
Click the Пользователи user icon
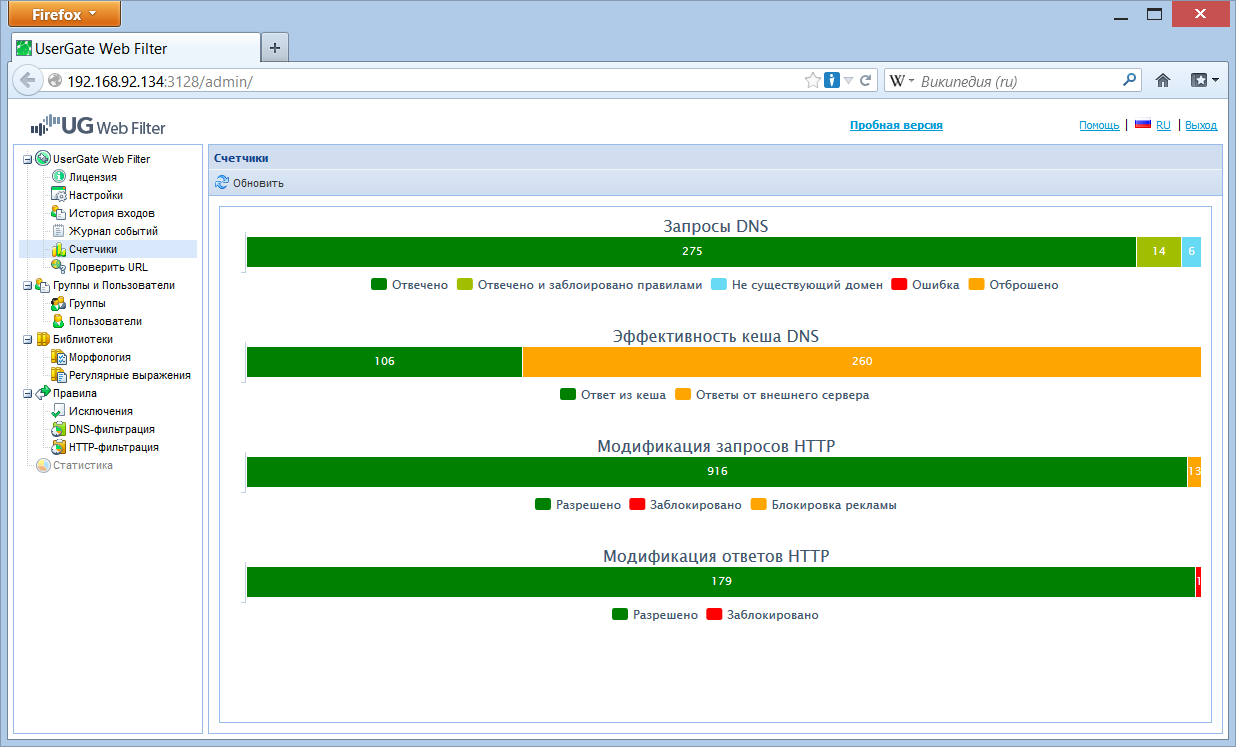click(58, 321)
